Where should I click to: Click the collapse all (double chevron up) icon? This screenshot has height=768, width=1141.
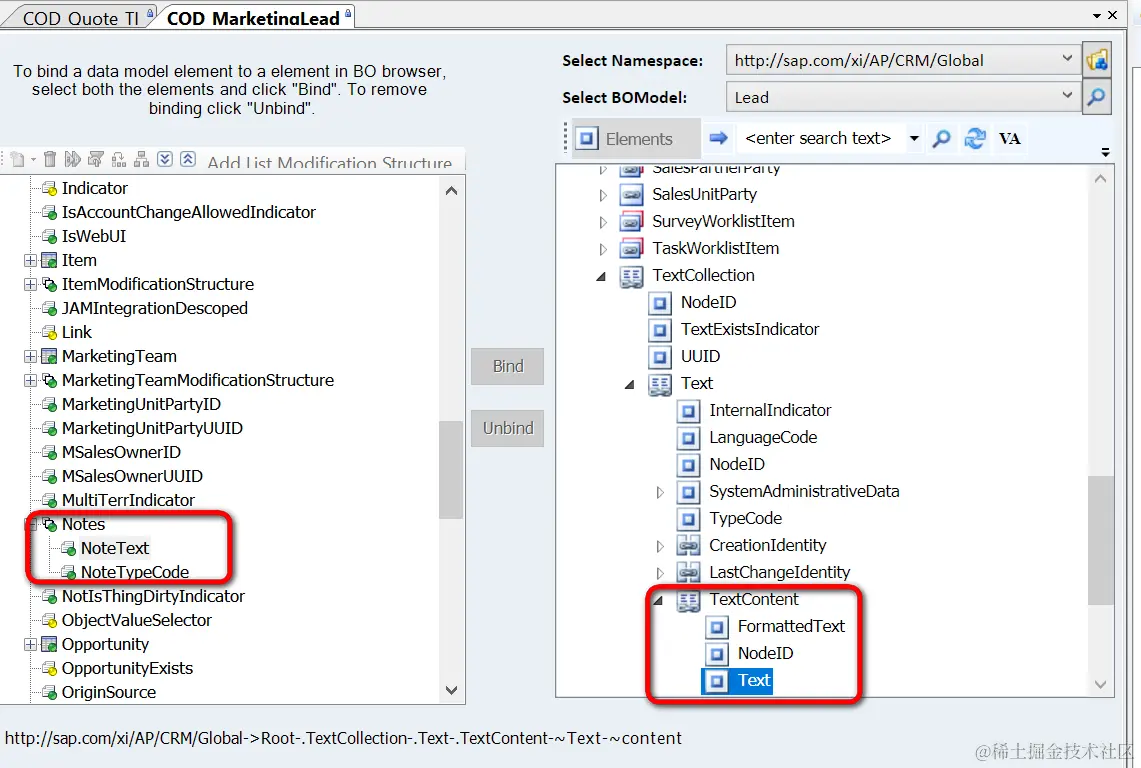click(188, 159)
